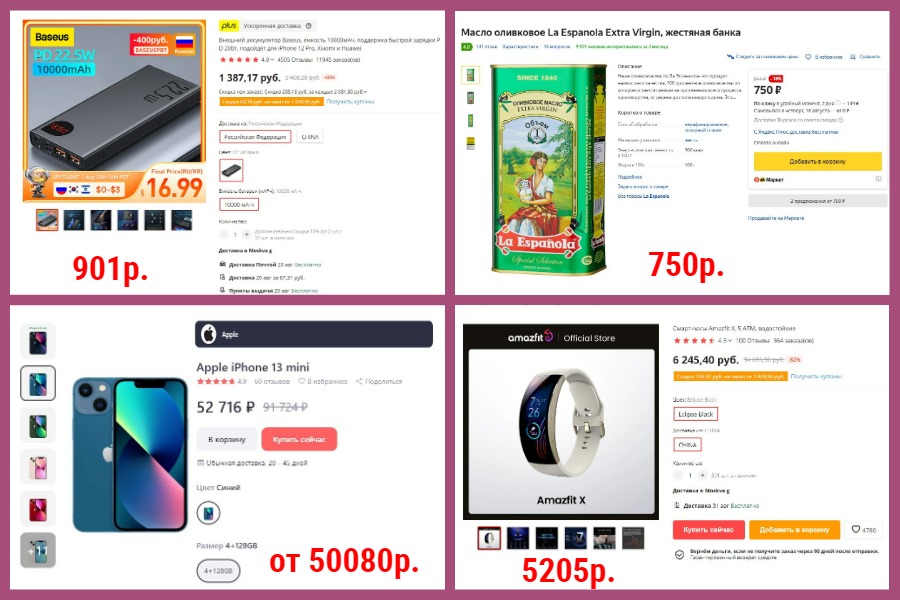Increase the Amazfit X quantity with the plus stepper
900x600 pixels.
click(x=702, y=475)
